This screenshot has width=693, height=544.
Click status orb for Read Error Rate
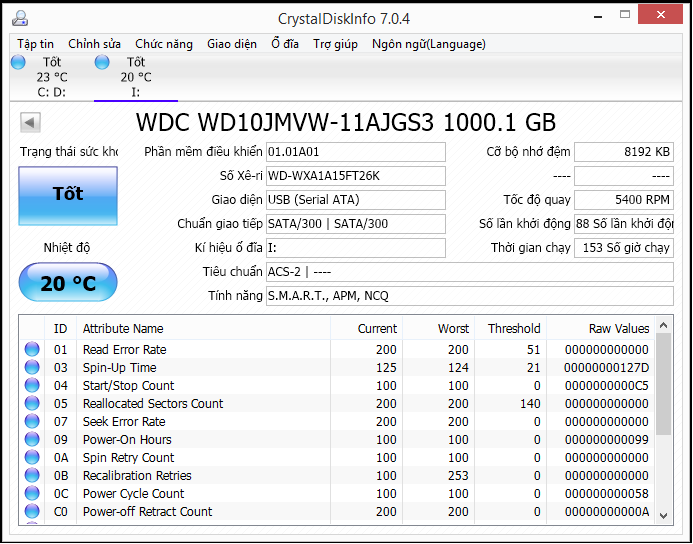coord(32,350)
